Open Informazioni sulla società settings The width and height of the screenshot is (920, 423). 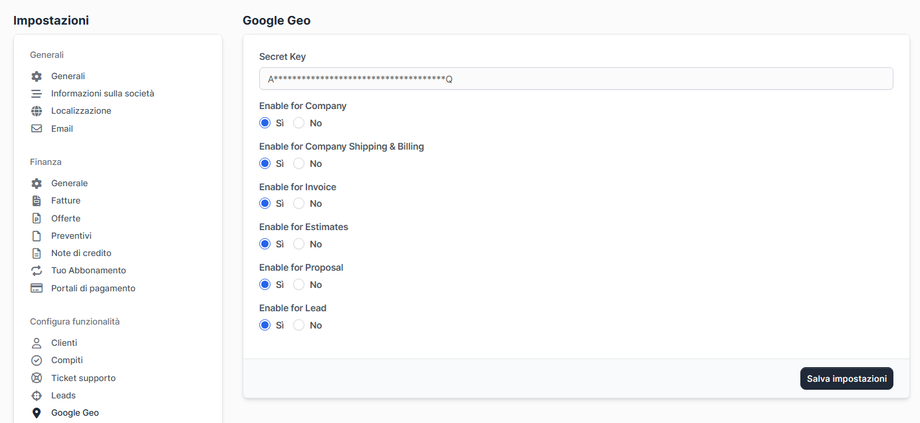point(102,94)
